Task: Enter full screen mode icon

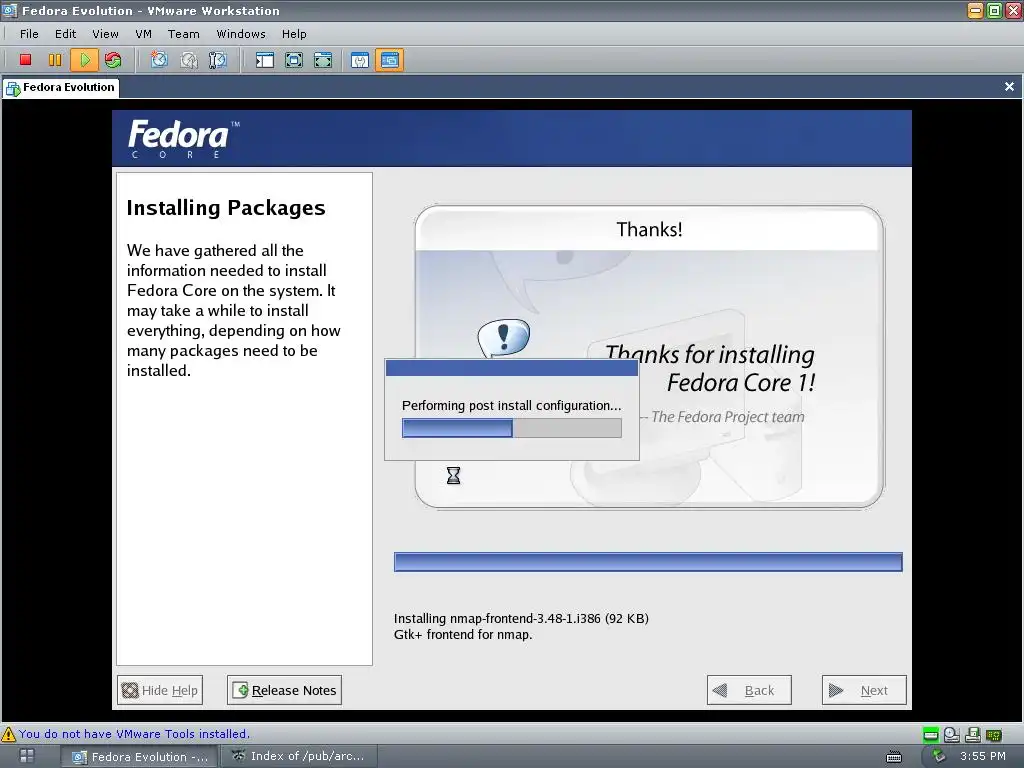Action: tap(323, 60)
